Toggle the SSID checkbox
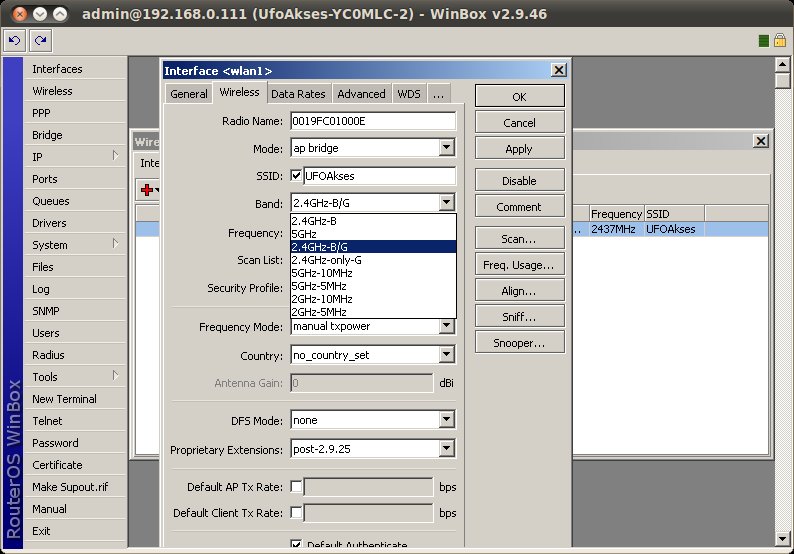The image size is (794, 554). (297, 176)
